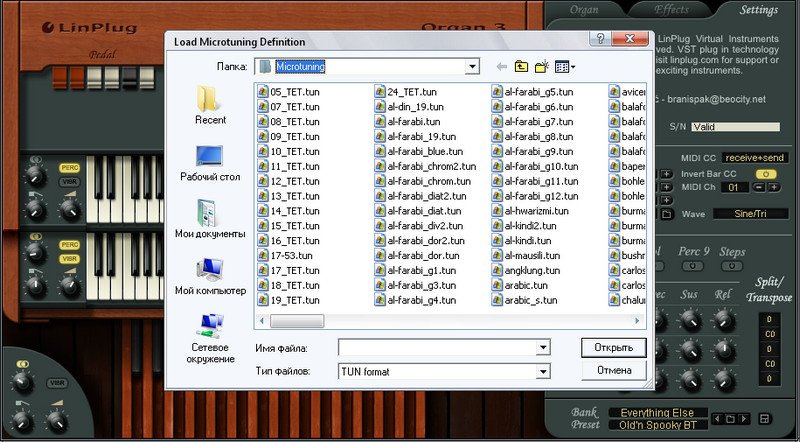800x442 pixels.
Task: Select the 12_TET.tun file
Action: [294, 181]
